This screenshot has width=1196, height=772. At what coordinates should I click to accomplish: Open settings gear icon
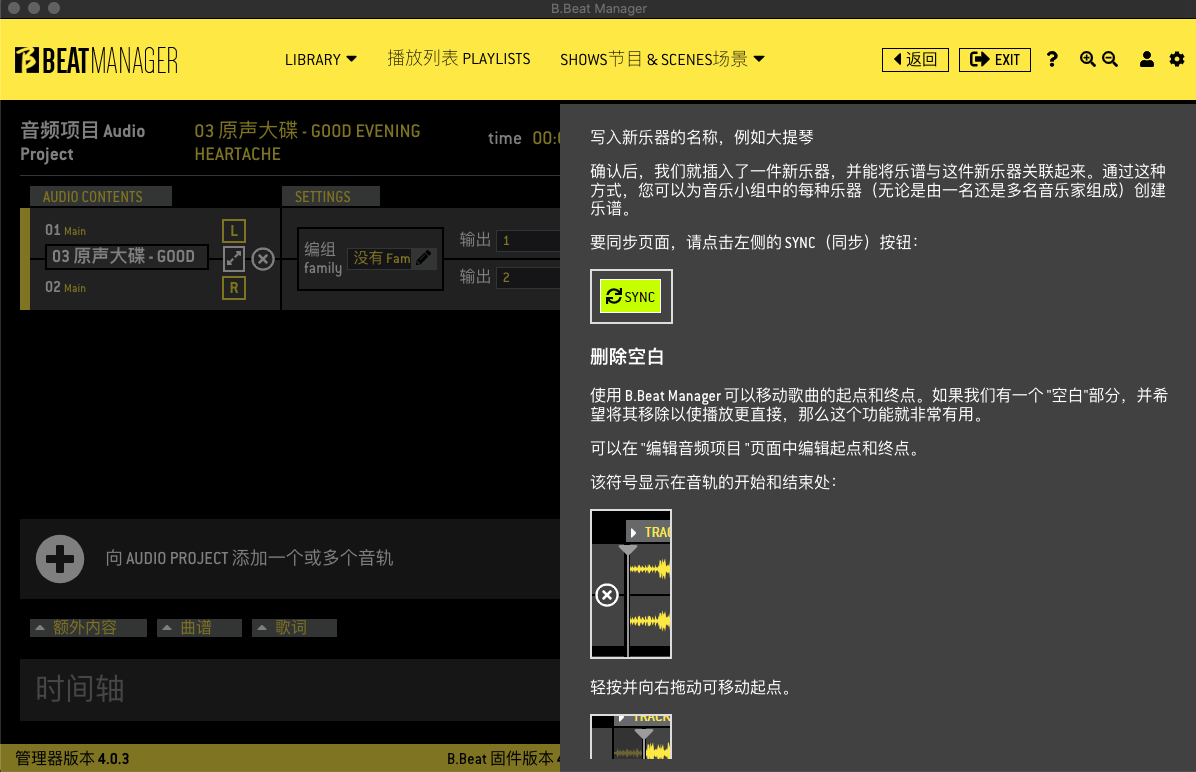[x=1177, y=60]
